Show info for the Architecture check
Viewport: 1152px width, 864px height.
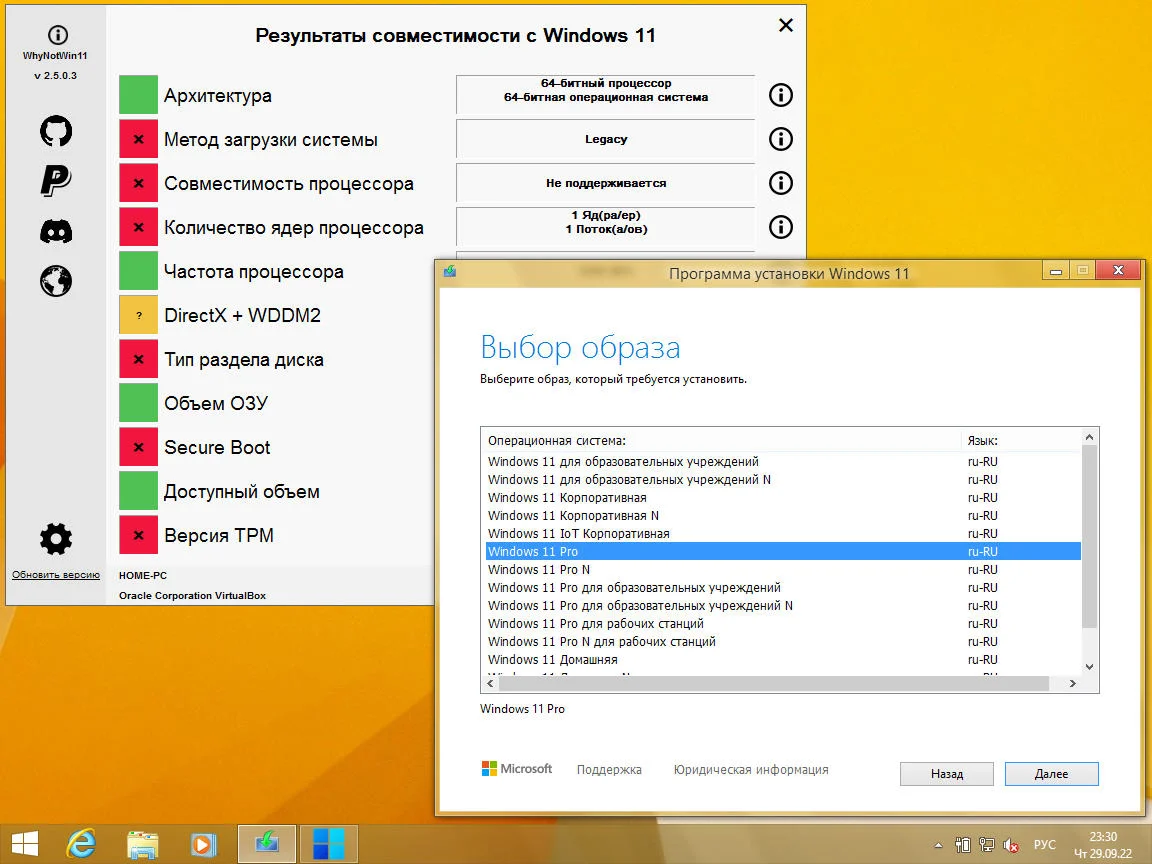point(780,95)
